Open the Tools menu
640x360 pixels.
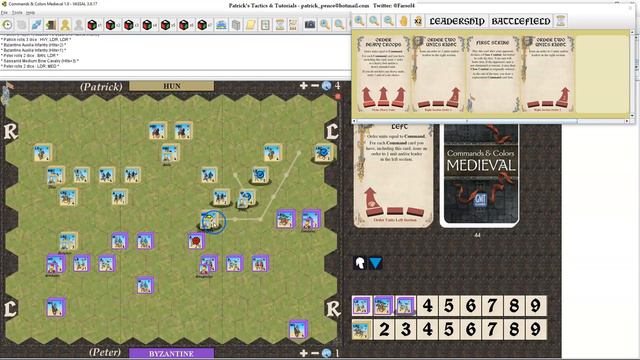[17, 13]
